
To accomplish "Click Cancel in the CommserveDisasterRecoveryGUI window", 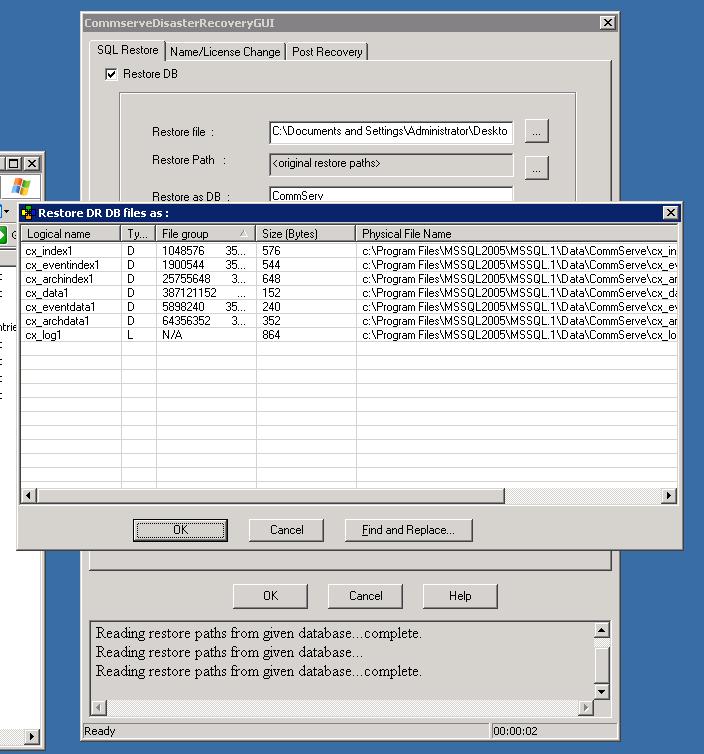I will click(365, 596).
